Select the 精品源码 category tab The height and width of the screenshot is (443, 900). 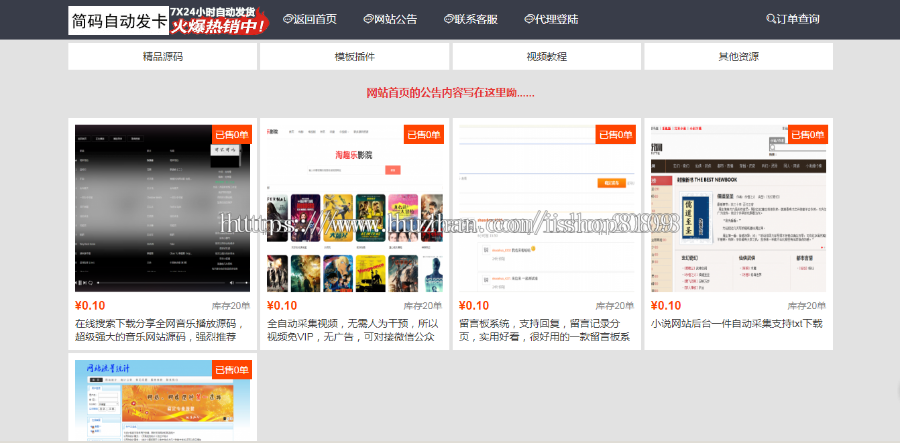coord(162,56)
